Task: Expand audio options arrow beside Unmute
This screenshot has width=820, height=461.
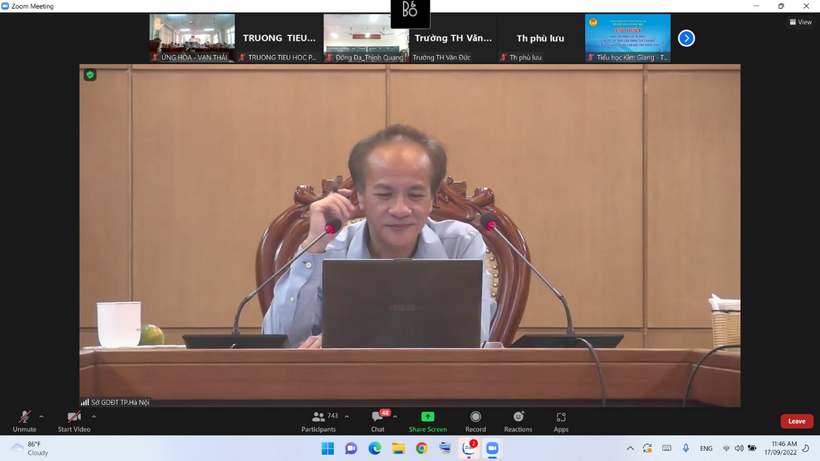Action: (x=41, y=416)
